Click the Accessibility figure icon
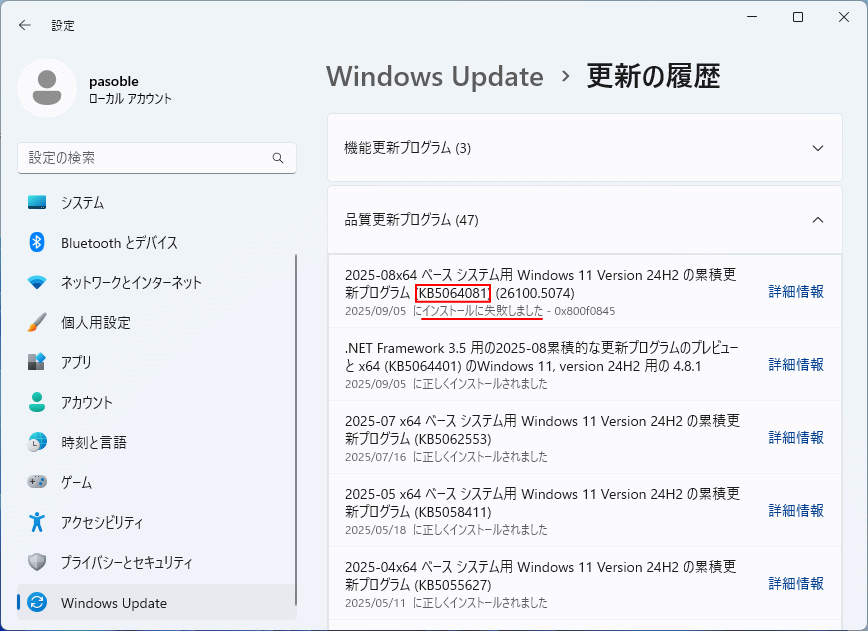Viewport: 868px width, 631px height. pyautogui.click(x=37, y=522)
